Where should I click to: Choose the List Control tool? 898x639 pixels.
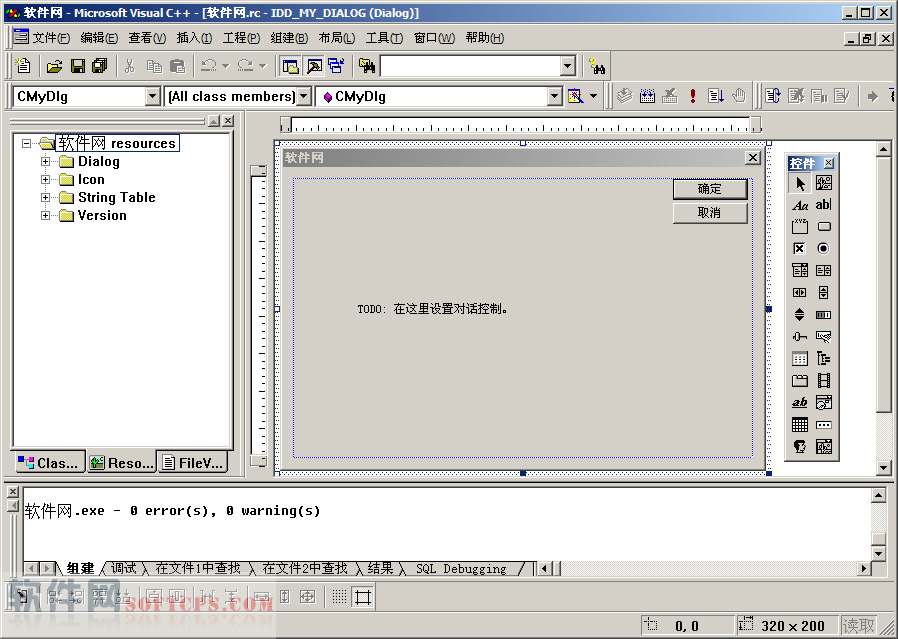(x=800, y=358)
